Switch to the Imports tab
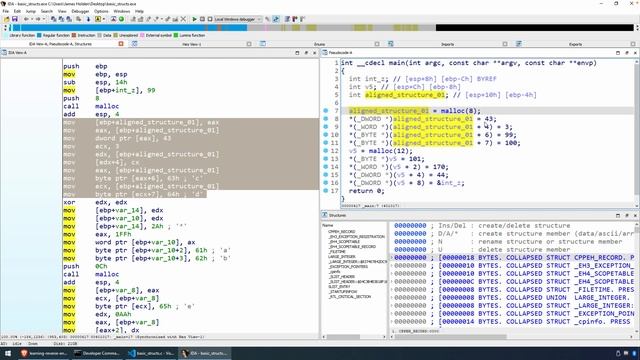640x360 pixels. (447, 44)
